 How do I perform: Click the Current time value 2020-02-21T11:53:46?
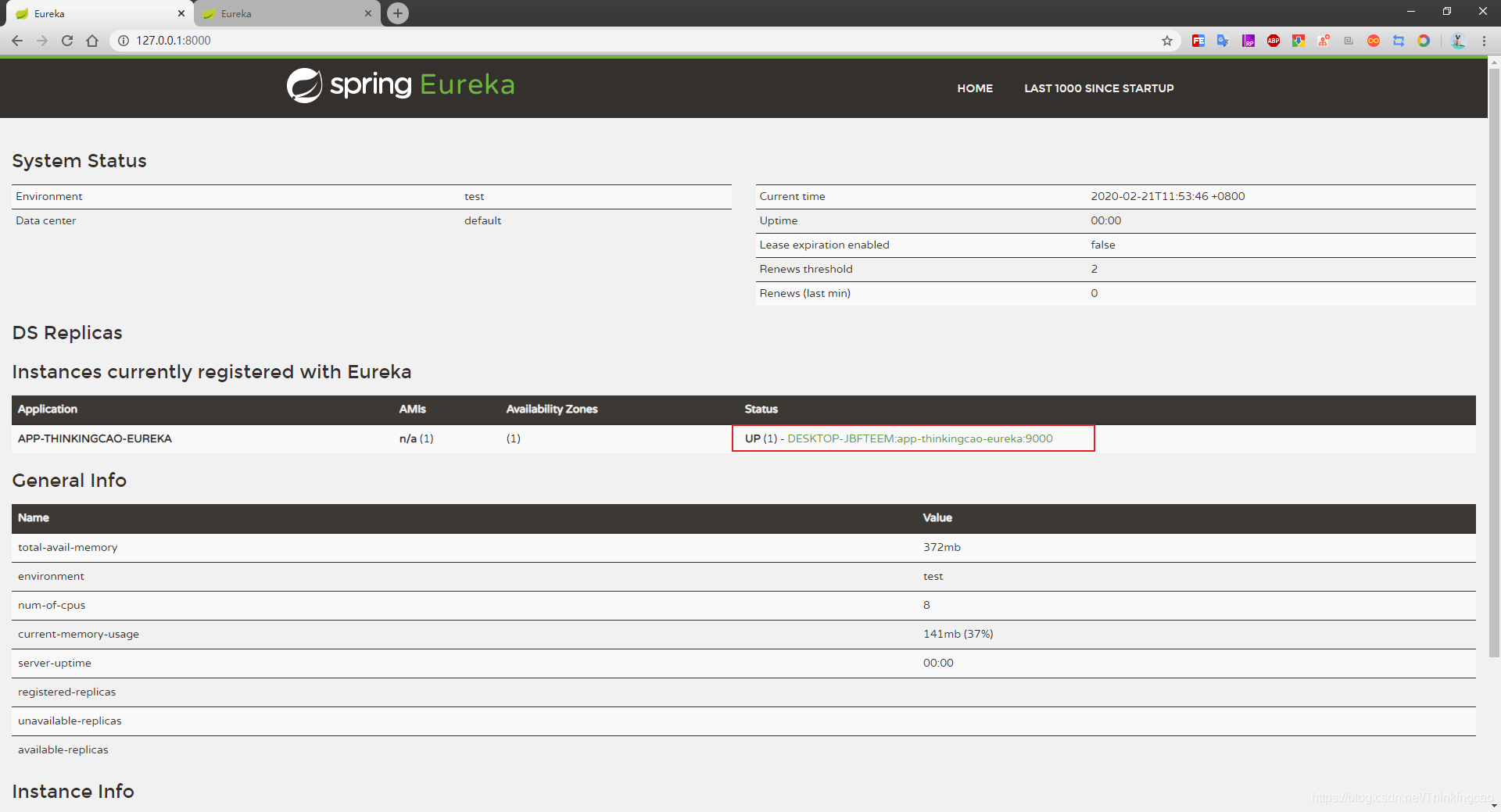coord(1168,196)
